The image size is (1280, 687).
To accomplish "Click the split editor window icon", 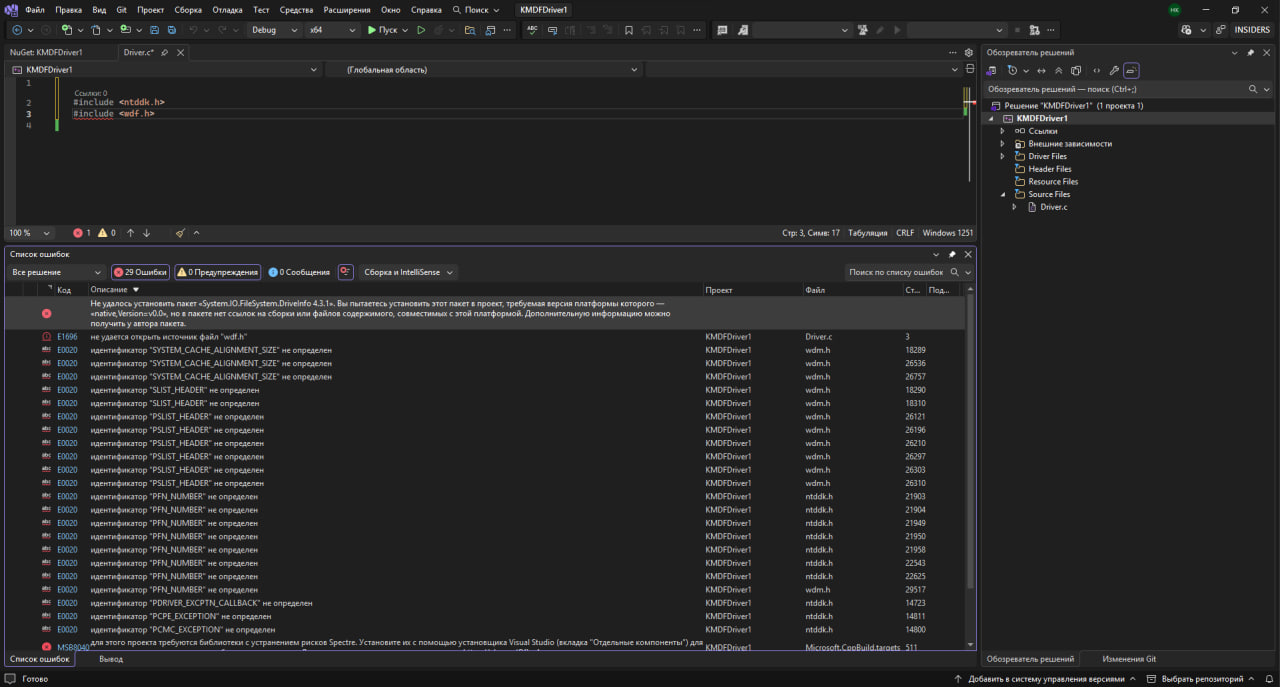I will (x=969, y=69).
